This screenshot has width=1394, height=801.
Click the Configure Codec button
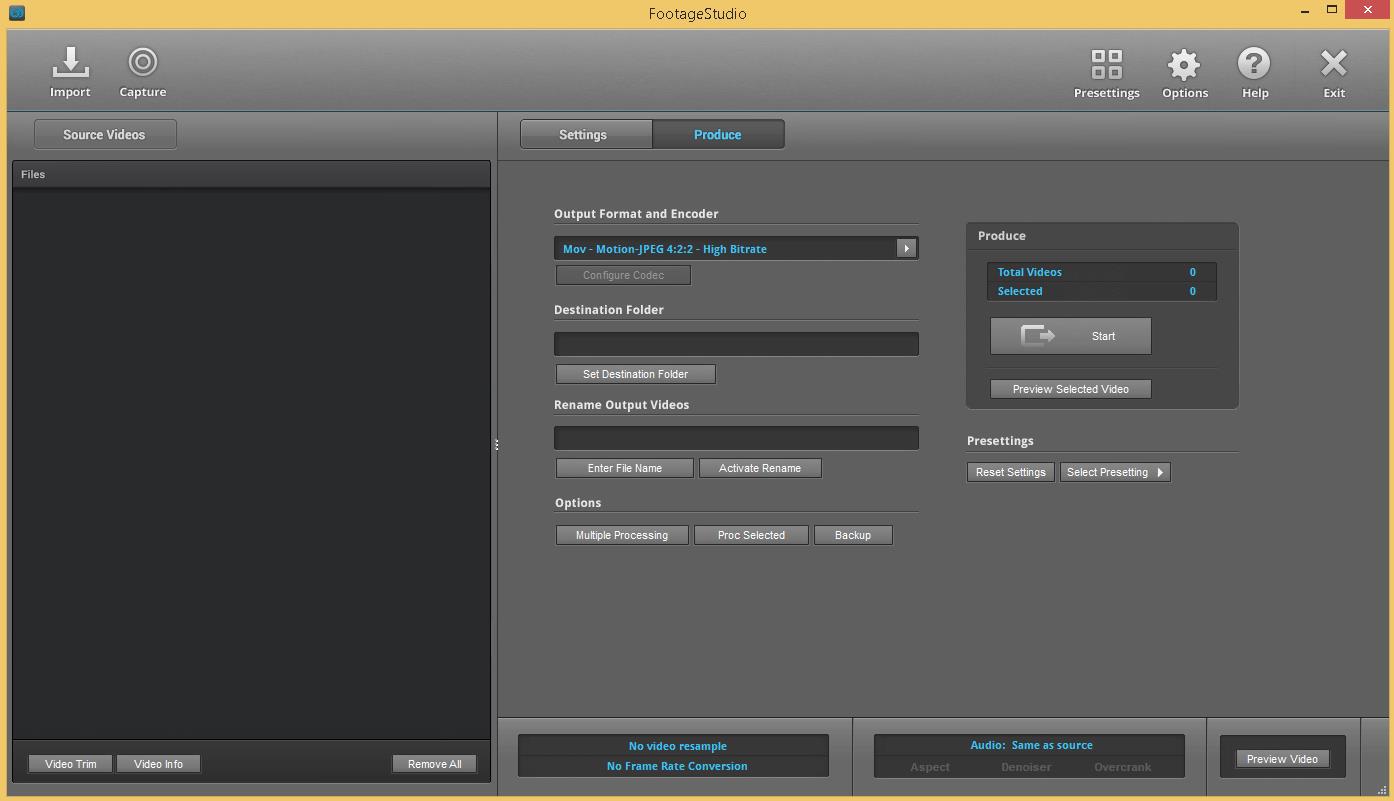coord(623,275)
